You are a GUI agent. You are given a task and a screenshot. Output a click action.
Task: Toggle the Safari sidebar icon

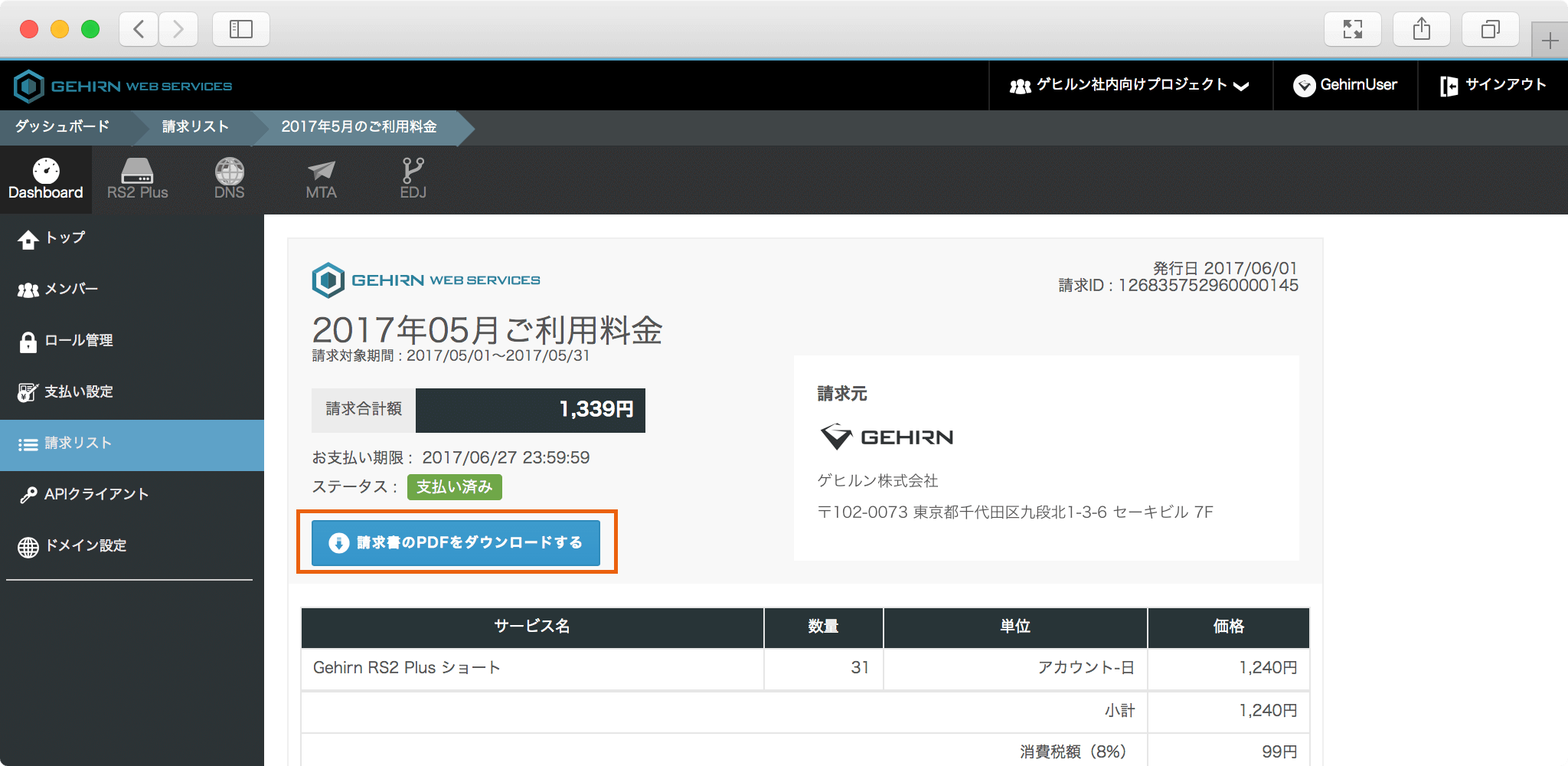[x=240, y=30]
